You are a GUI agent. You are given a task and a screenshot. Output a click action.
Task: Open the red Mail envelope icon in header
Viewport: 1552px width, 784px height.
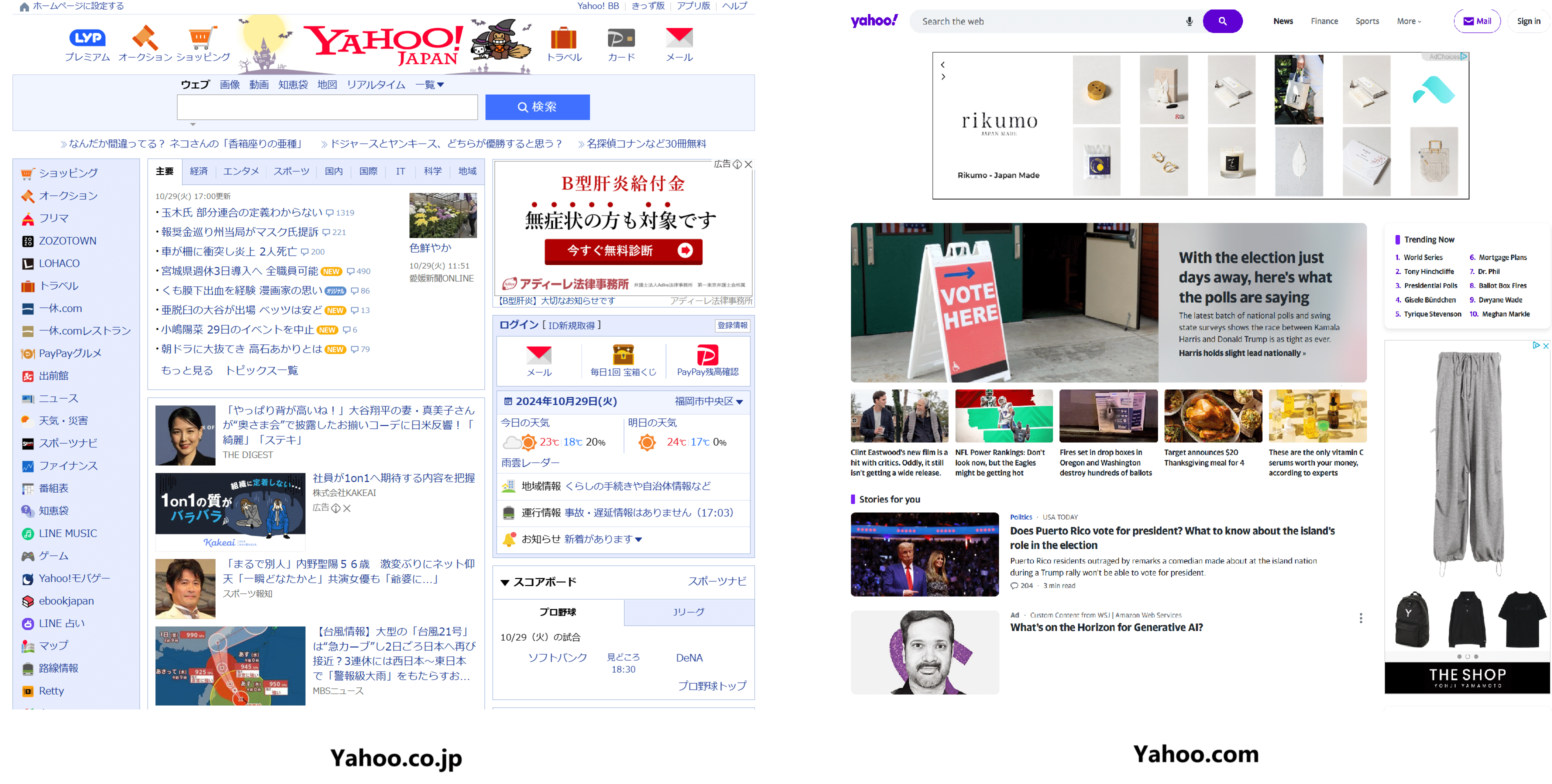point(679,37)
